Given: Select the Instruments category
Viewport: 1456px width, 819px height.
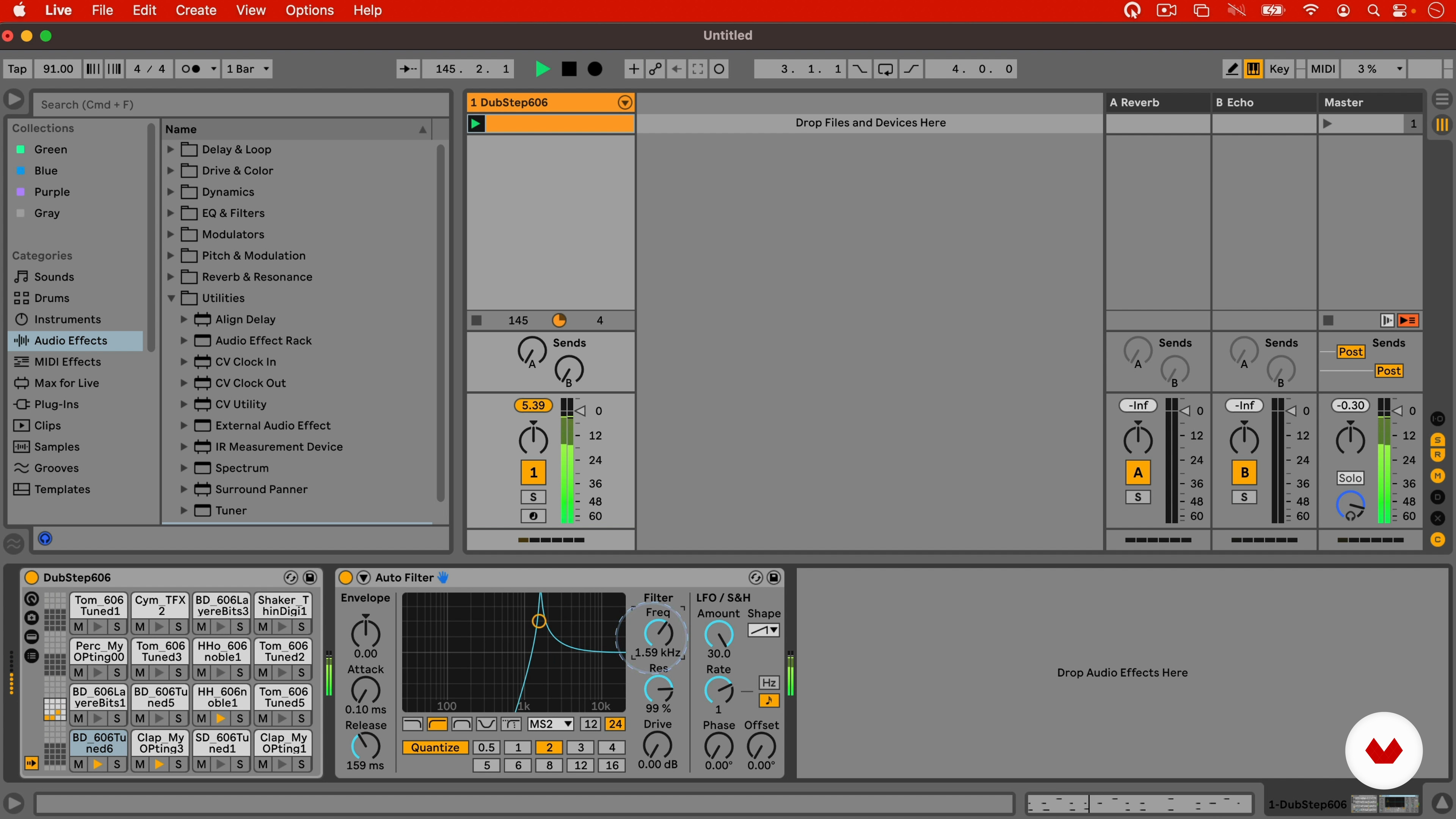Looking at the screenshot, I should (x=67, y=319).
